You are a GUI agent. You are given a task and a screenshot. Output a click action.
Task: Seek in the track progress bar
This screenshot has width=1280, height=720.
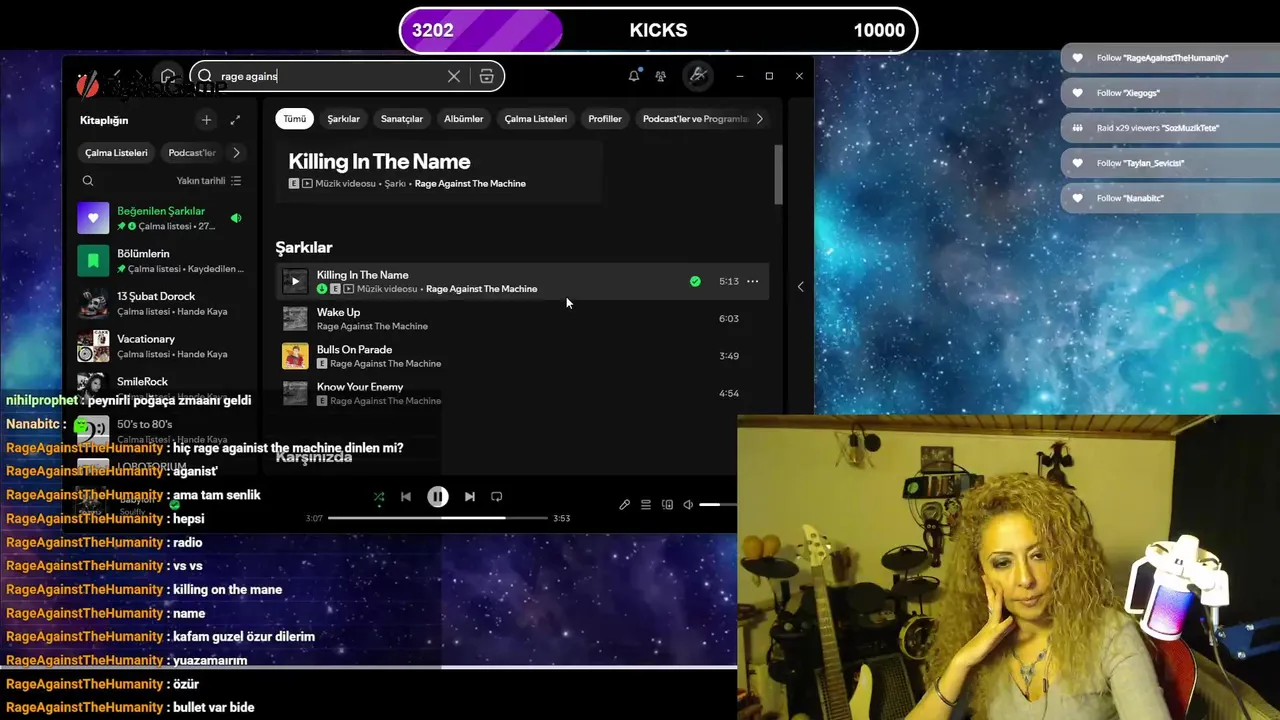(x=438, y=518)
